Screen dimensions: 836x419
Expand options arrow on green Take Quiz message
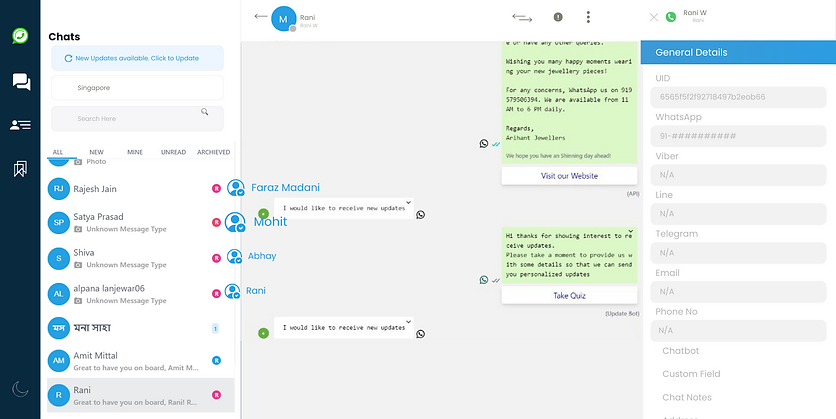coord(630,232)
